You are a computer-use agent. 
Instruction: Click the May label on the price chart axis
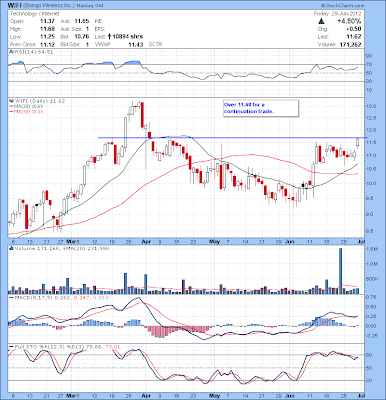point(215,241)
